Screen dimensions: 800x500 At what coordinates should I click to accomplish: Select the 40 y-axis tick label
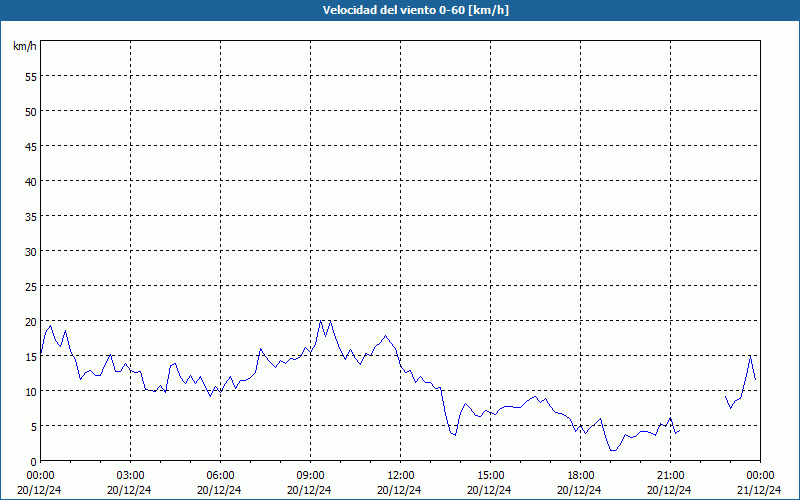[x=30, y=181]
